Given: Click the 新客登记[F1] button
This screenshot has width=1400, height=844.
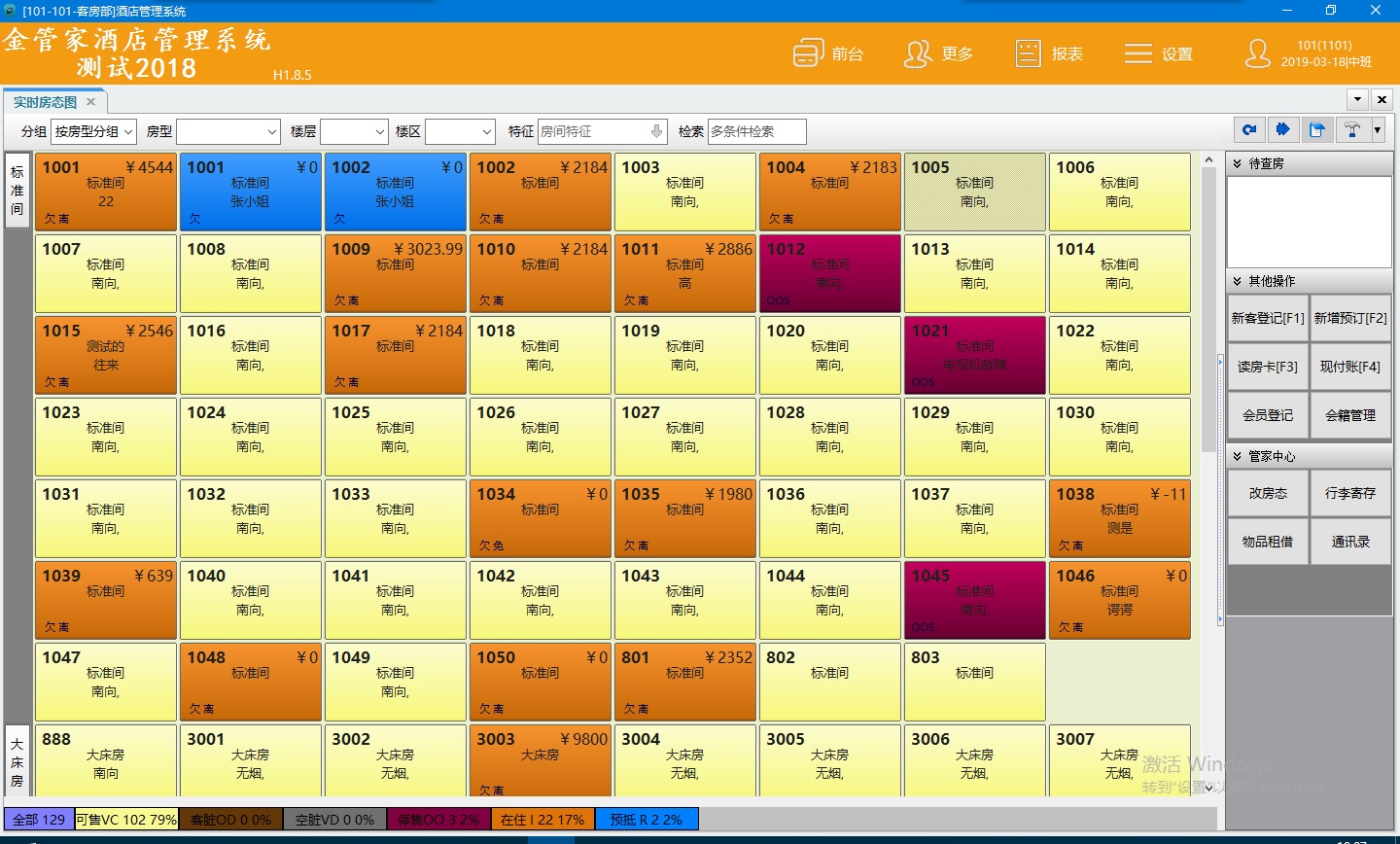Looking at the screenshot, I should tap(1268, 318).
